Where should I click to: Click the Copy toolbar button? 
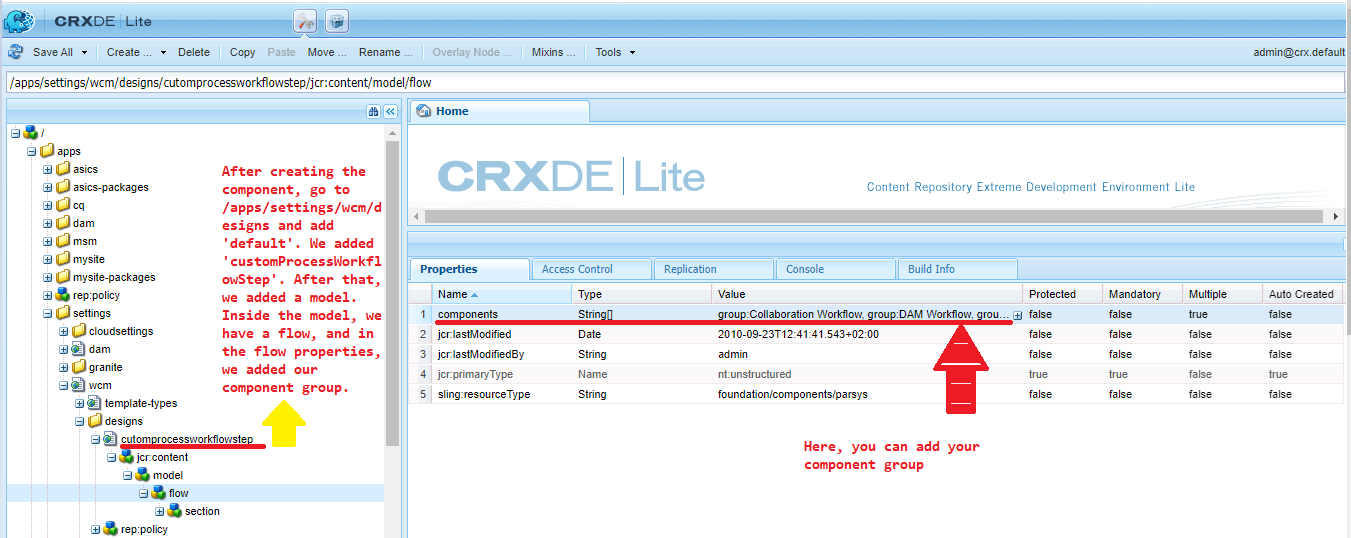(x=243, y=52)
